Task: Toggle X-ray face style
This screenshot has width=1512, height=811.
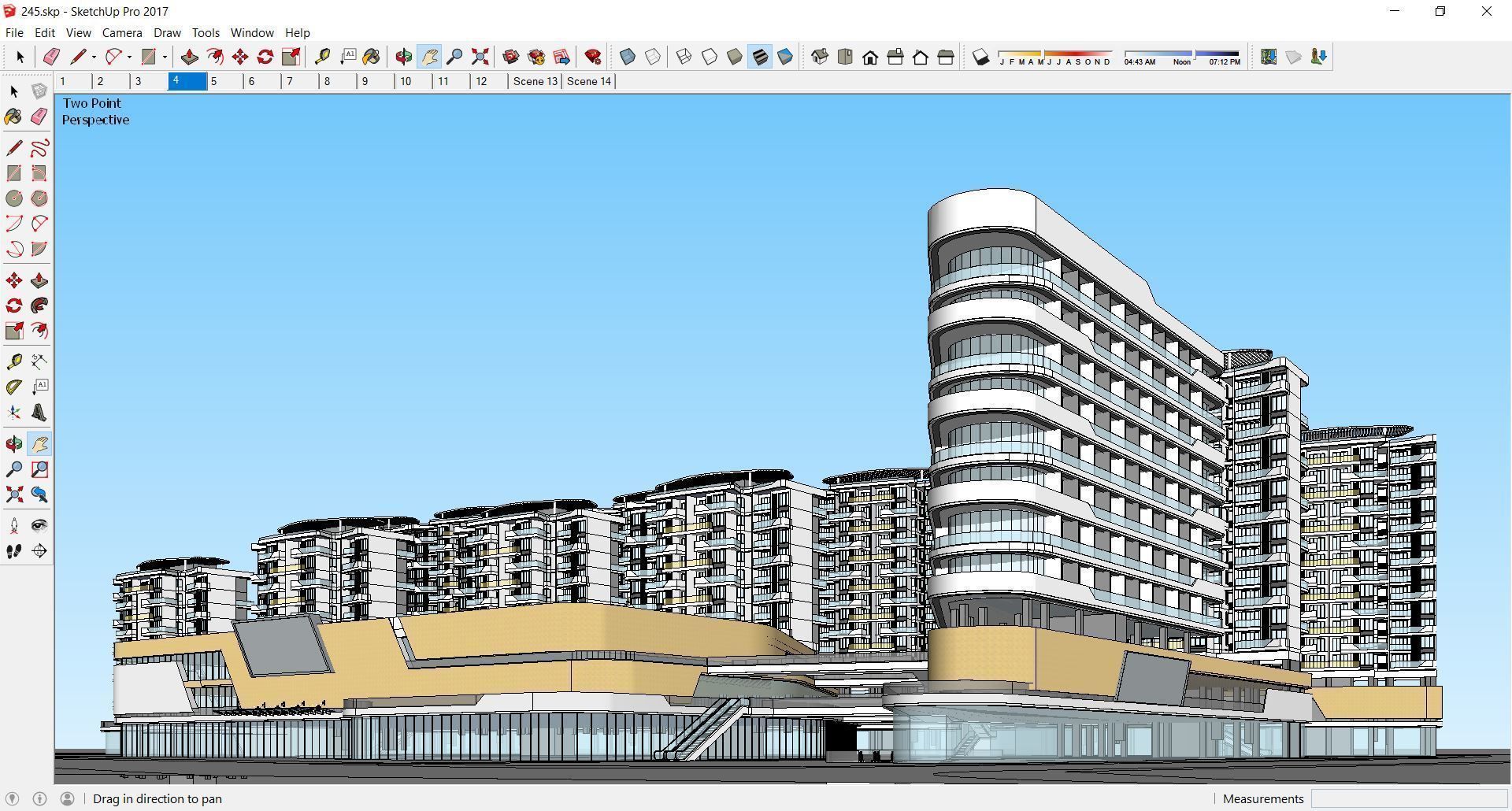Action: point(628,57)
